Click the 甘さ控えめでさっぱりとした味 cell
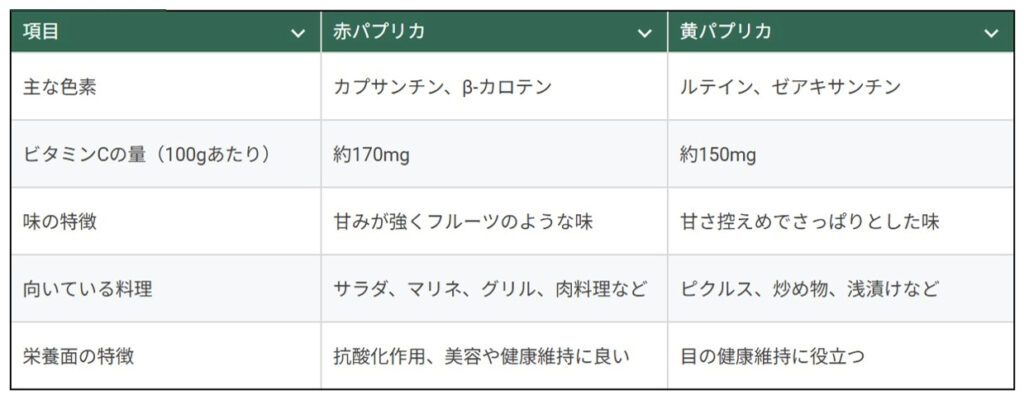Viewport: 1024px width, 400px height. 809,222
